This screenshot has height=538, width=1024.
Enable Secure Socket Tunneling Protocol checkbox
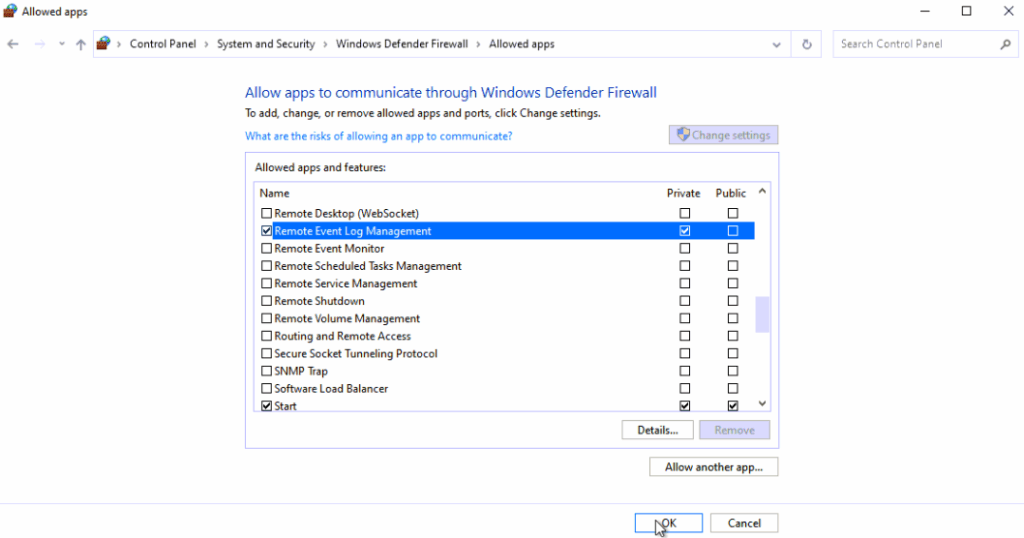(266, 353)
